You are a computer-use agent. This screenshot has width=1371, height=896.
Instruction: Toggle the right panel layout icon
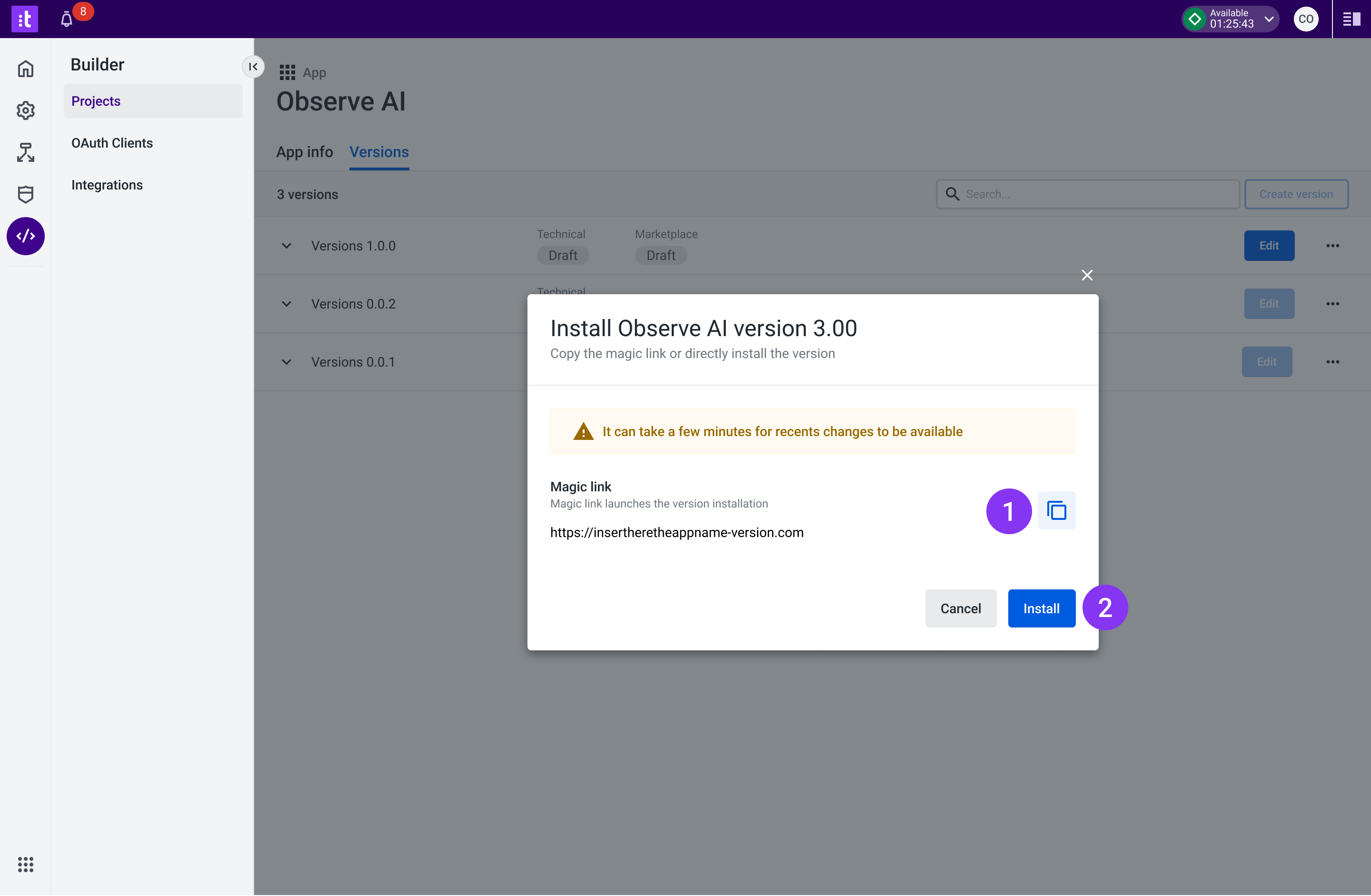click(x=1351, y=20)
